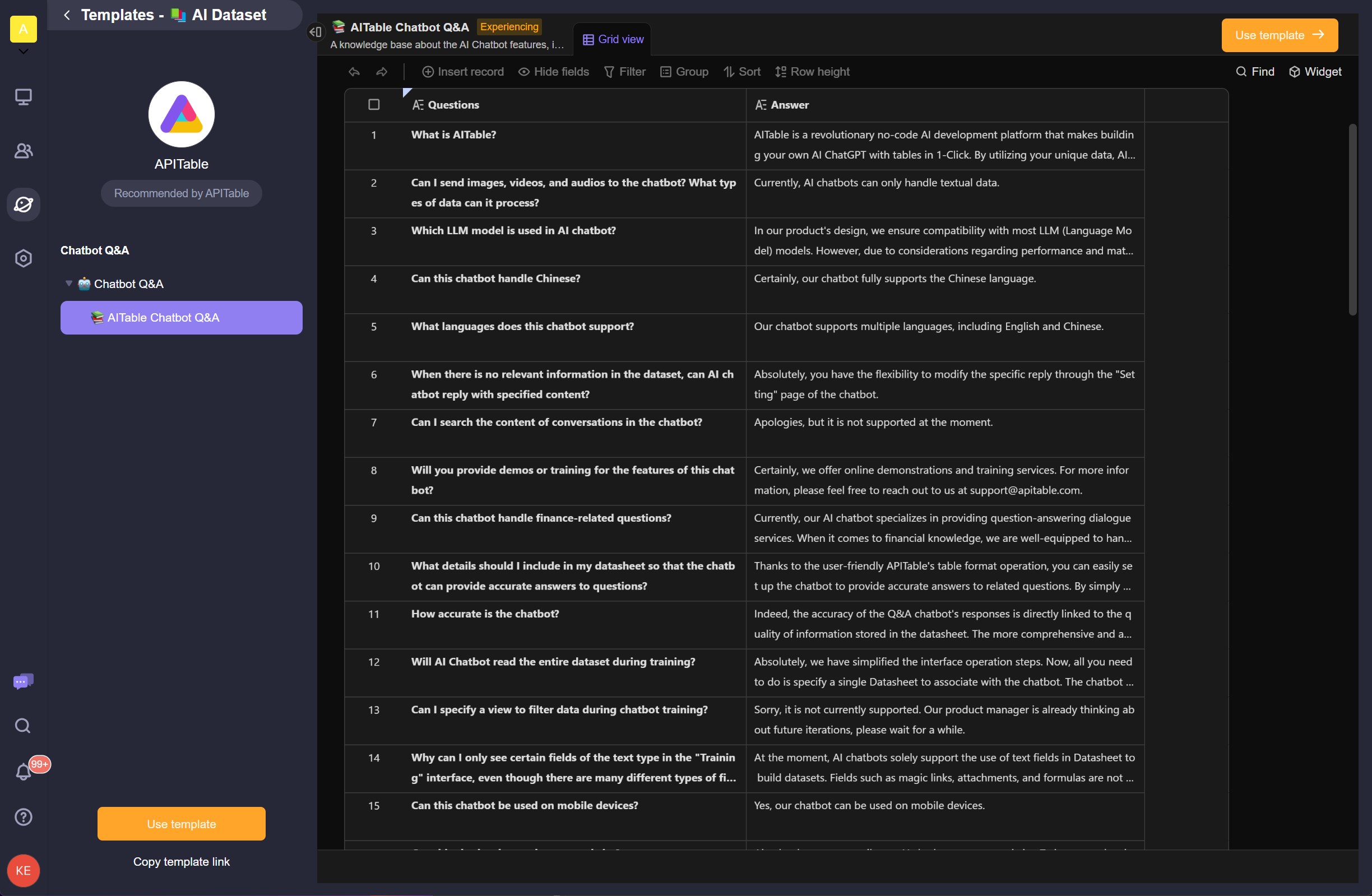Click cell "Can I specify a view to filter data during chatbot training?"
This screenshot has width=1372, height=896.
tap(574, 721)
